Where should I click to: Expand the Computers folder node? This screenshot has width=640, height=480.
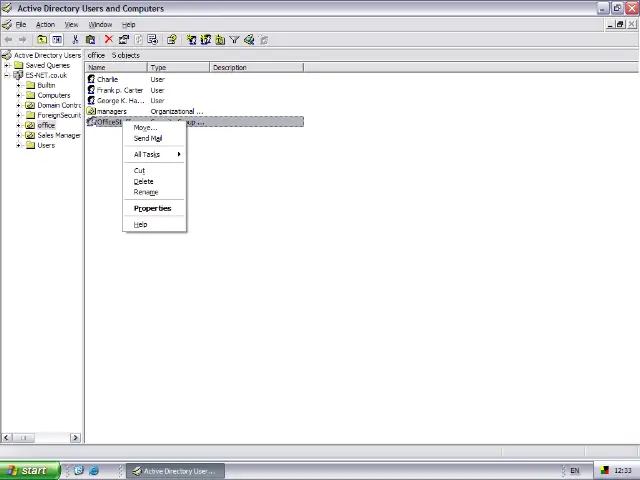coord(18,95)
